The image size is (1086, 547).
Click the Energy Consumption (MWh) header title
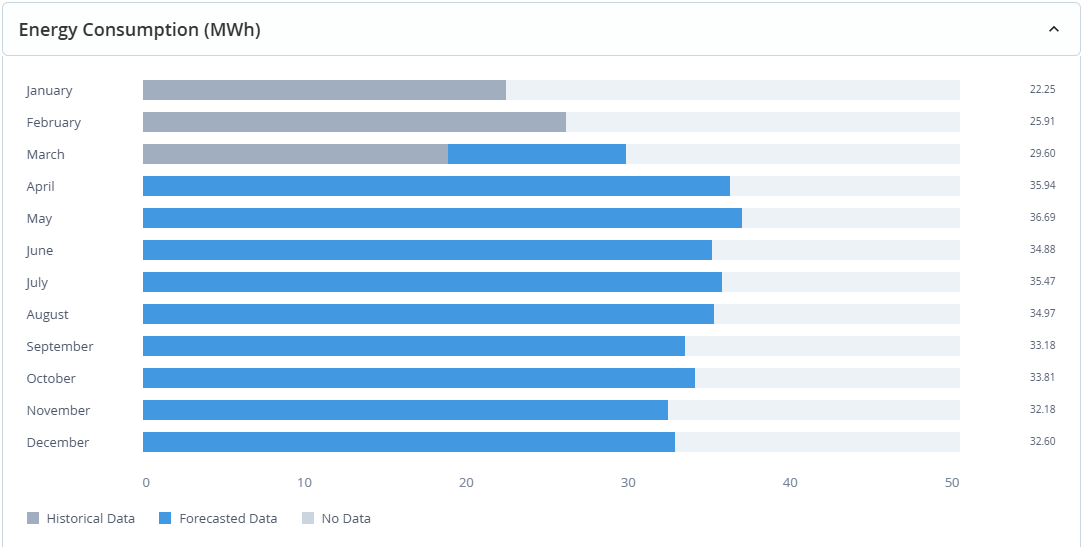[139, 30]
